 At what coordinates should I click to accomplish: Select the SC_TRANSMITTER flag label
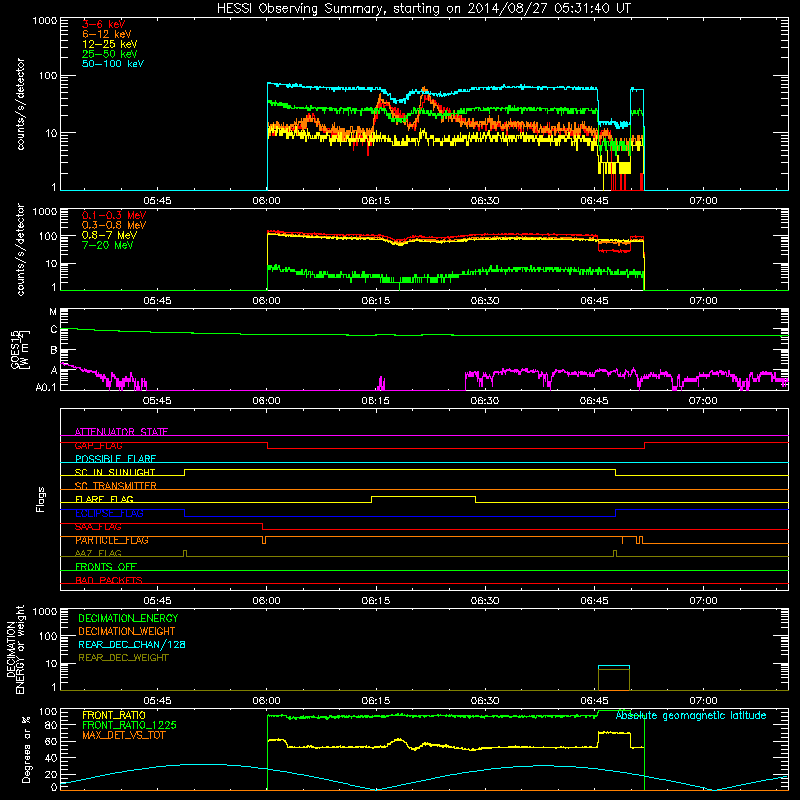coord(116,486)
